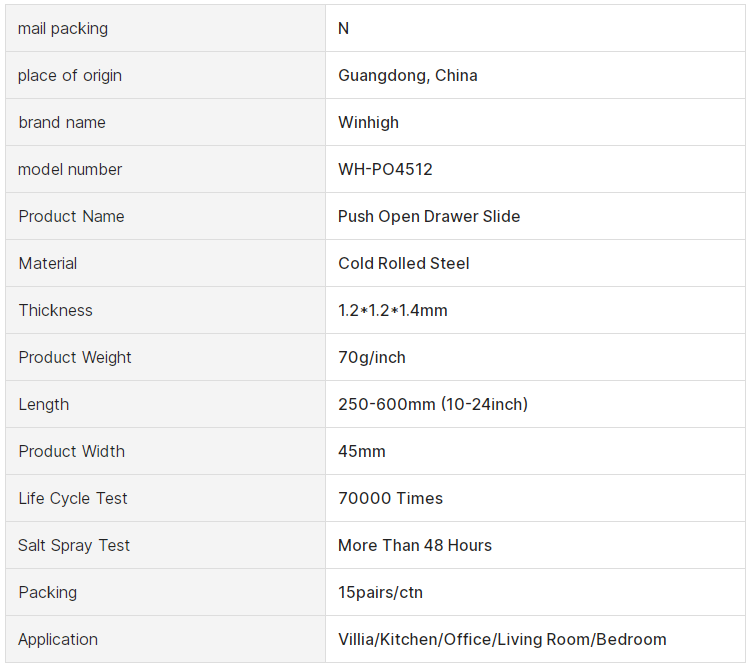The image size is (748, 664).
Task: Click the 'N' mail packing value
Action: pos(343,29)
